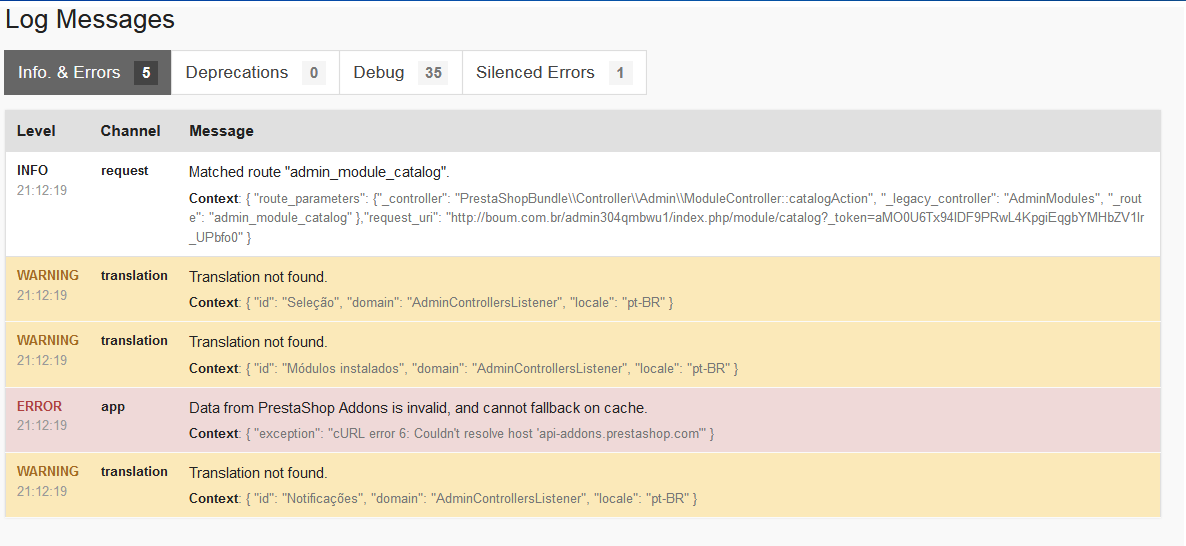Select the context containing "Seleção" id
Image resolution: width=1186 pixels, height=546 pixels.
(x=431, y=303)
